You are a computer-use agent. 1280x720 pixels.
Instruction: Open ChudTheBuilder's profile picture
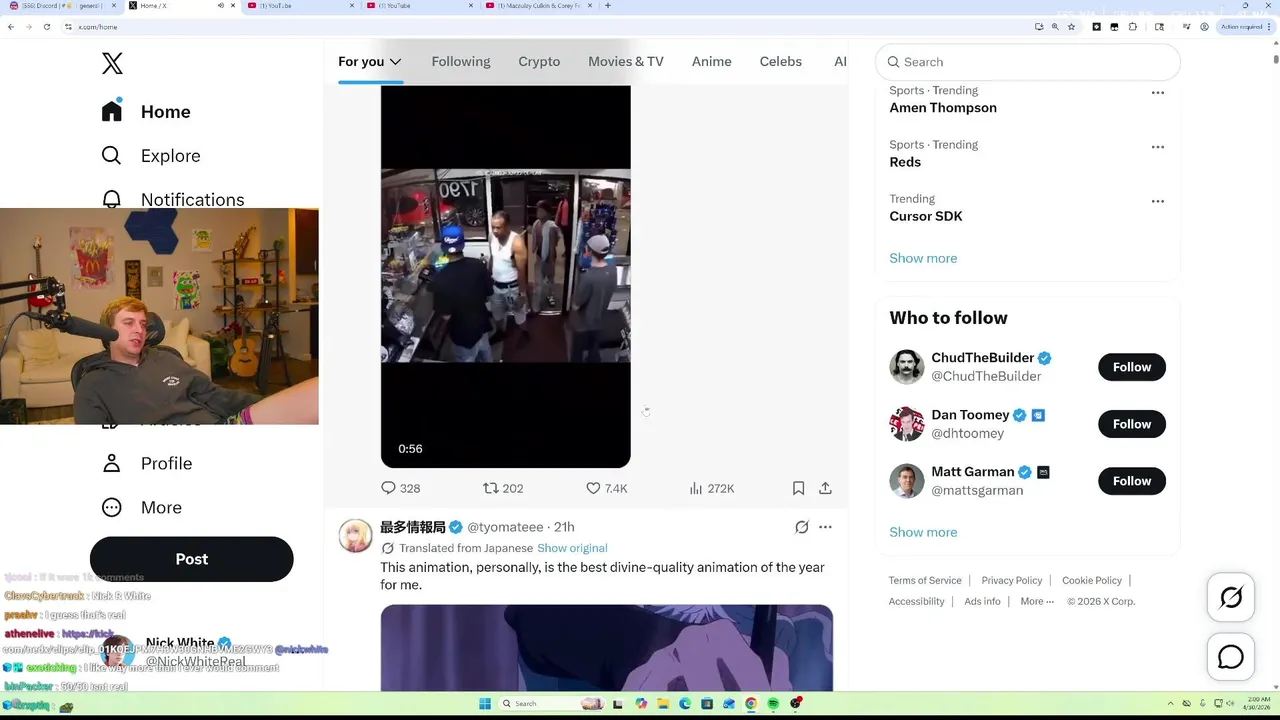907,367
